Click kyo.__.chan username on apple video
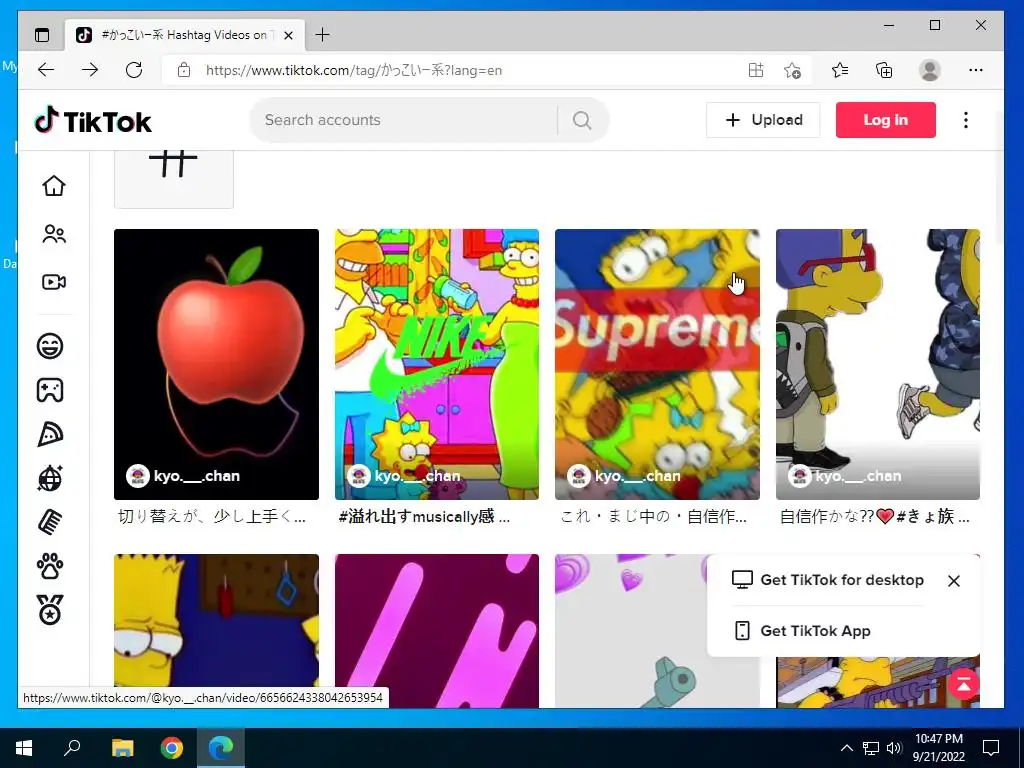1024x768 pixels. pos(197,476)
